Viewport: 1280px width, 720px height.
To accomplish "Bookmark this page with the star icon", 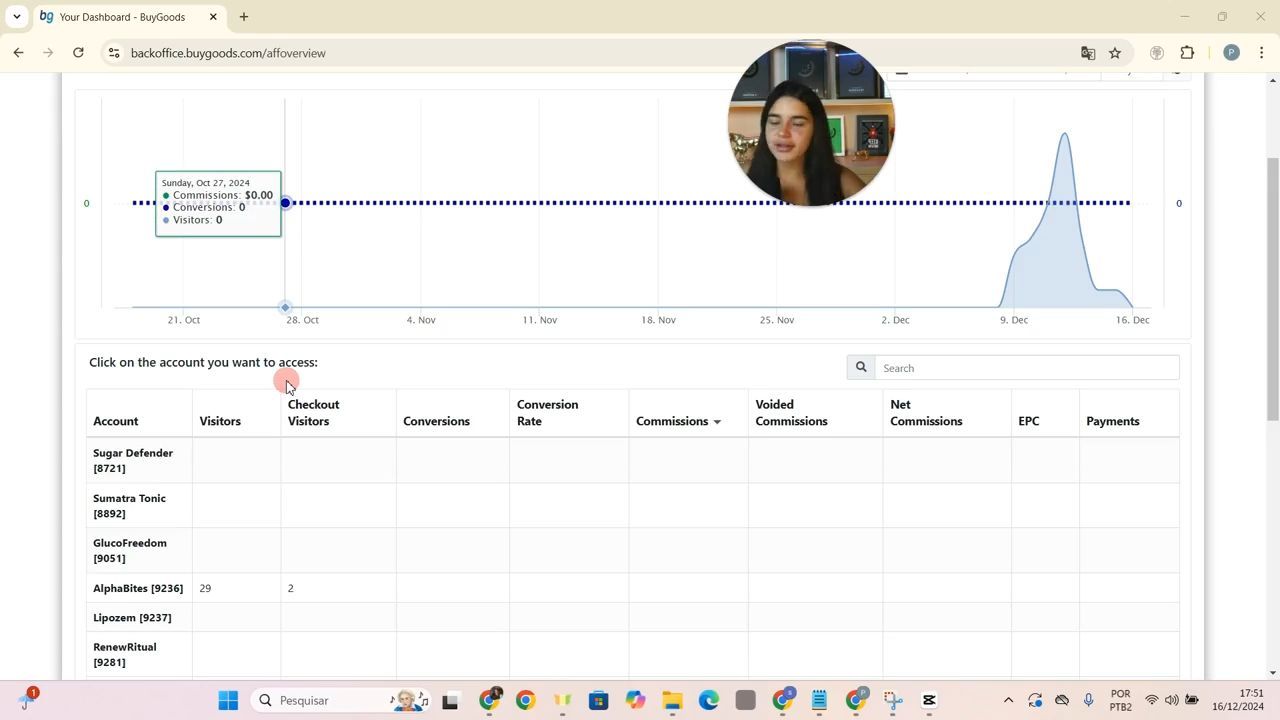I will [x=1115, y=53].
